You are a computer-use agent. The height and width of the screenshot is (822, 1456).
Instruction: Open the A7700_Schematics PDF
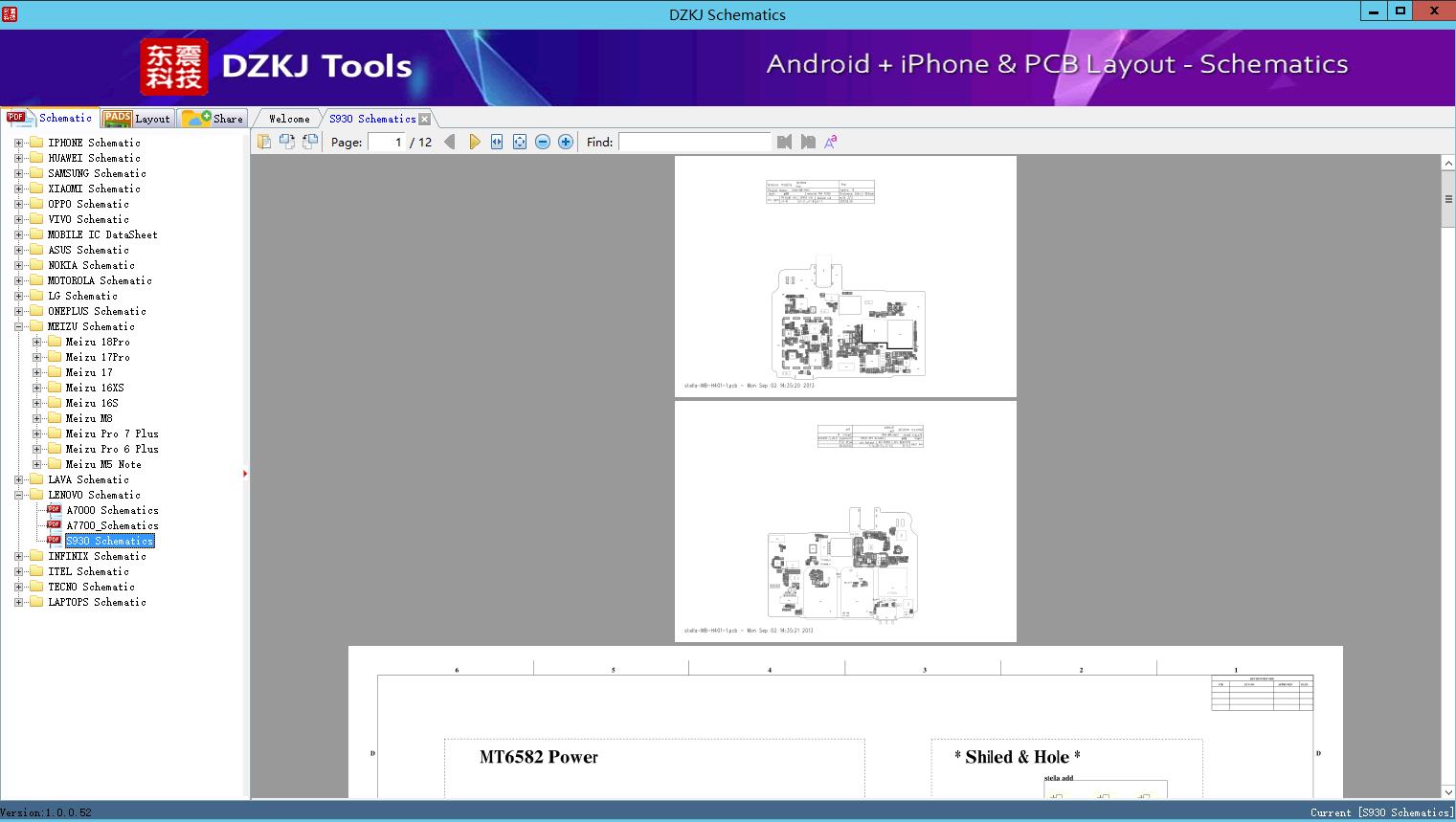point(112,525)
